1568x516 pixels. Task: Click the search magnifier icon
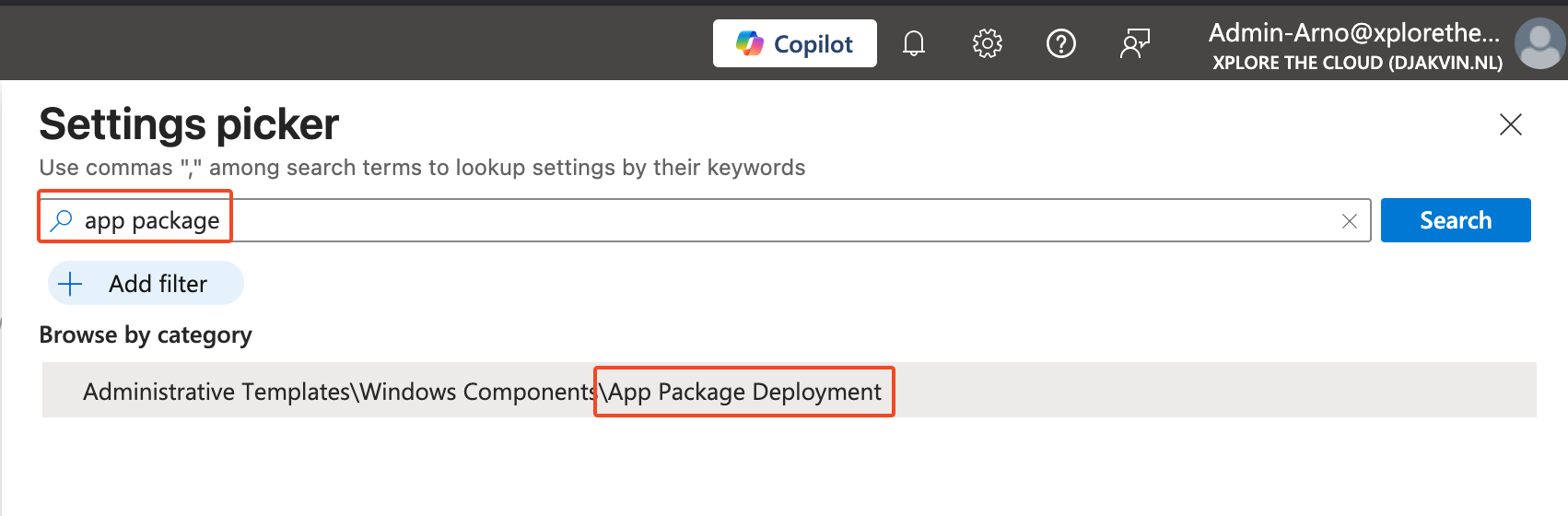(x=62, y=220)
